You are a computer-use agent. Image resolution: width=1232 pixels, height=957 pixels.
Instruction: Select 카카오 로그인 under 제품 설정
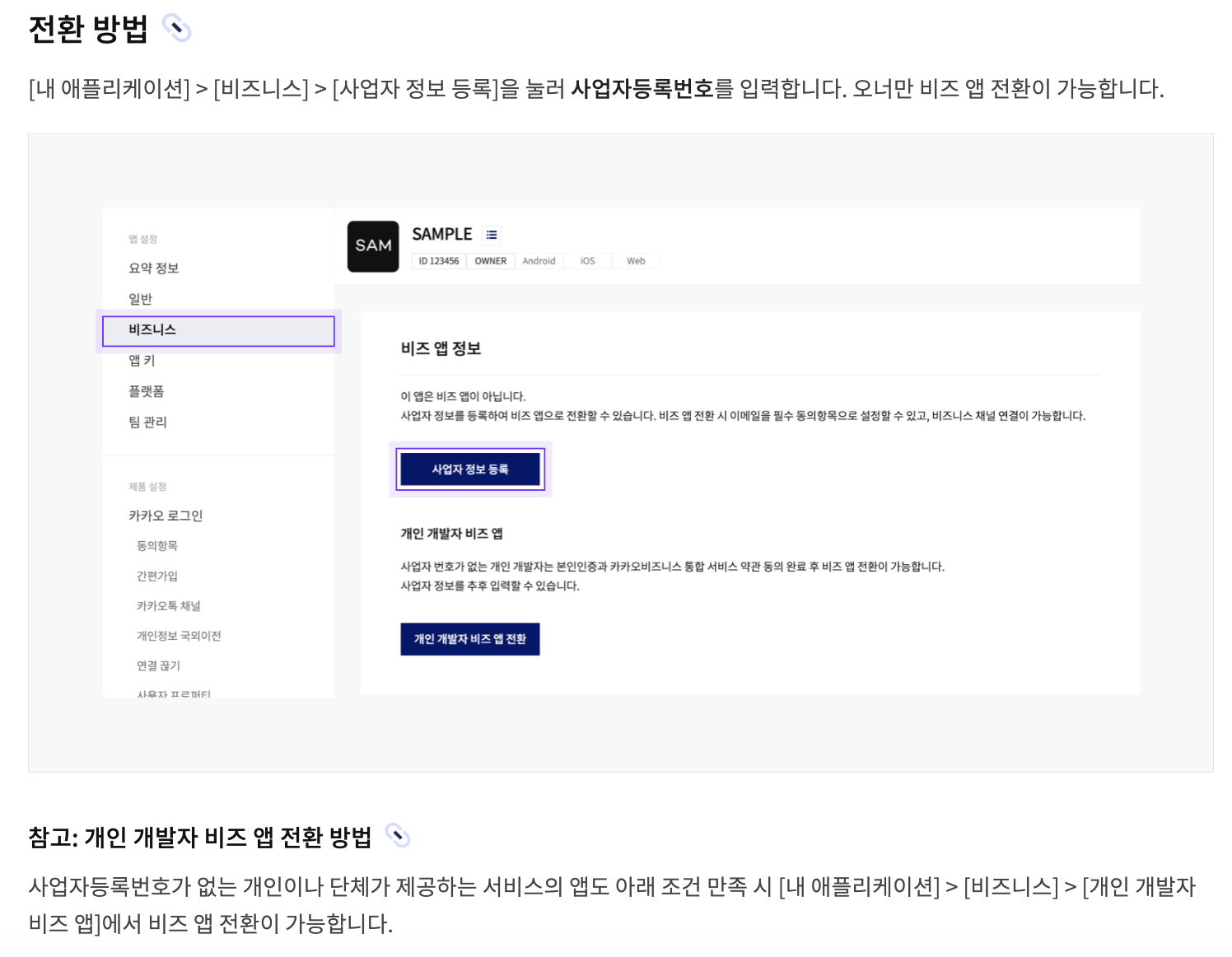(166, 515)
